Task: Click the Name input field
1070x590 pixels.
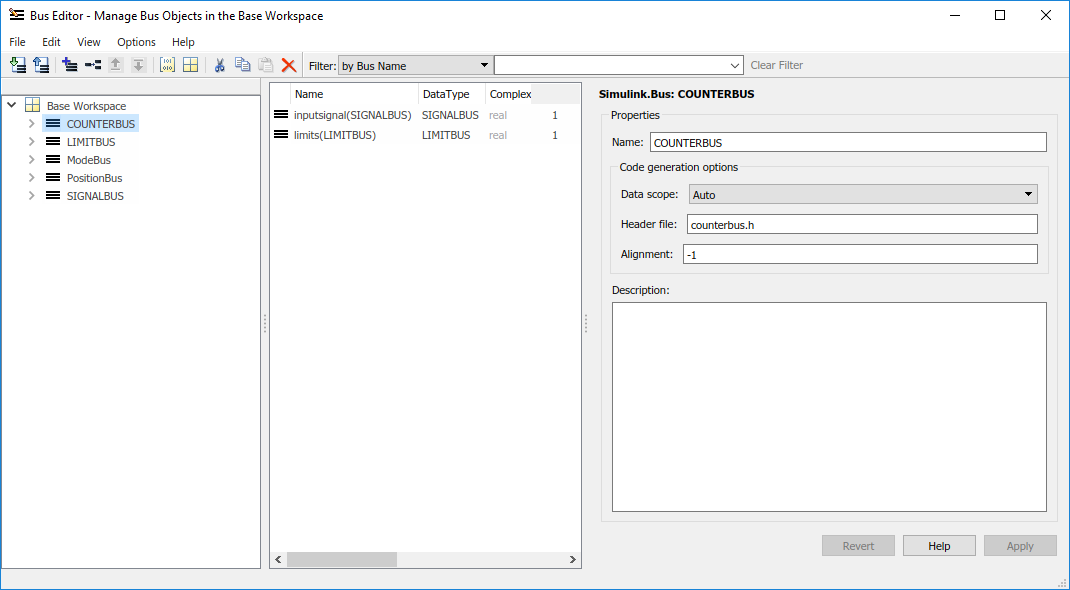Action: click(x=848, y=142)
